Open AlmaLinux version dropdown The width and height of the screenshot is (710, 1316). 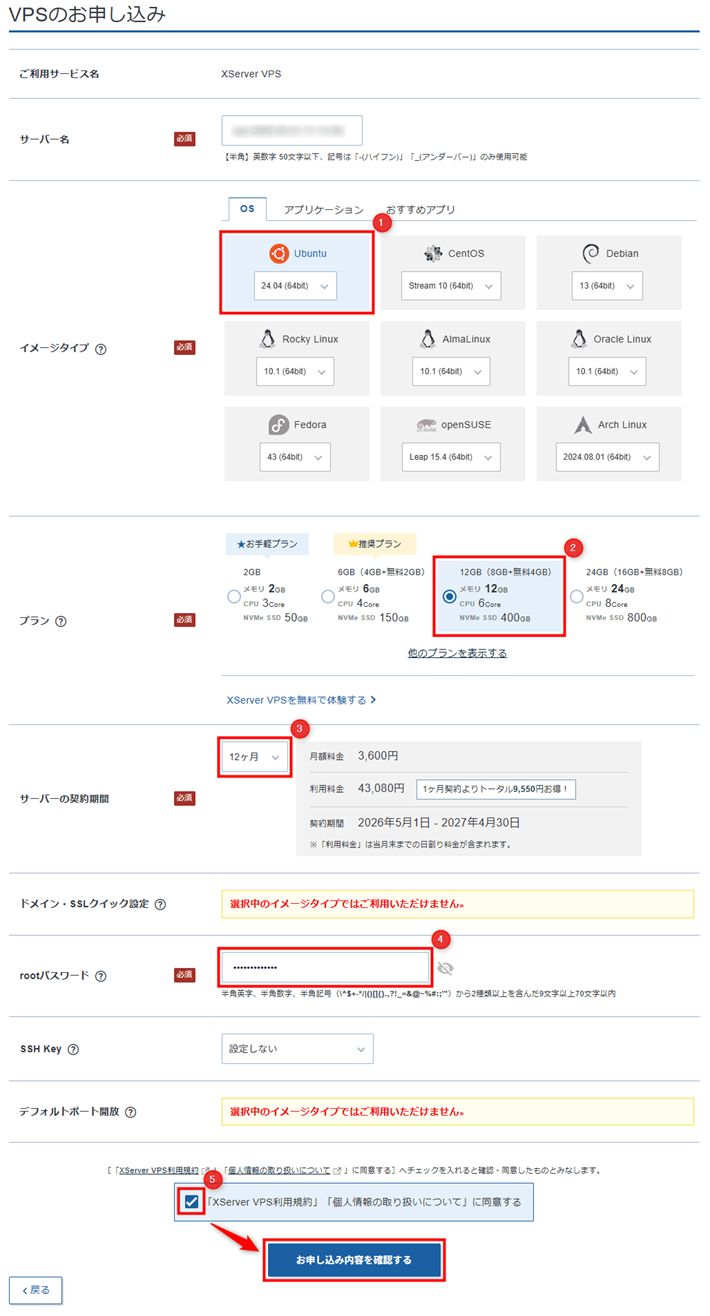click(451, 371)
